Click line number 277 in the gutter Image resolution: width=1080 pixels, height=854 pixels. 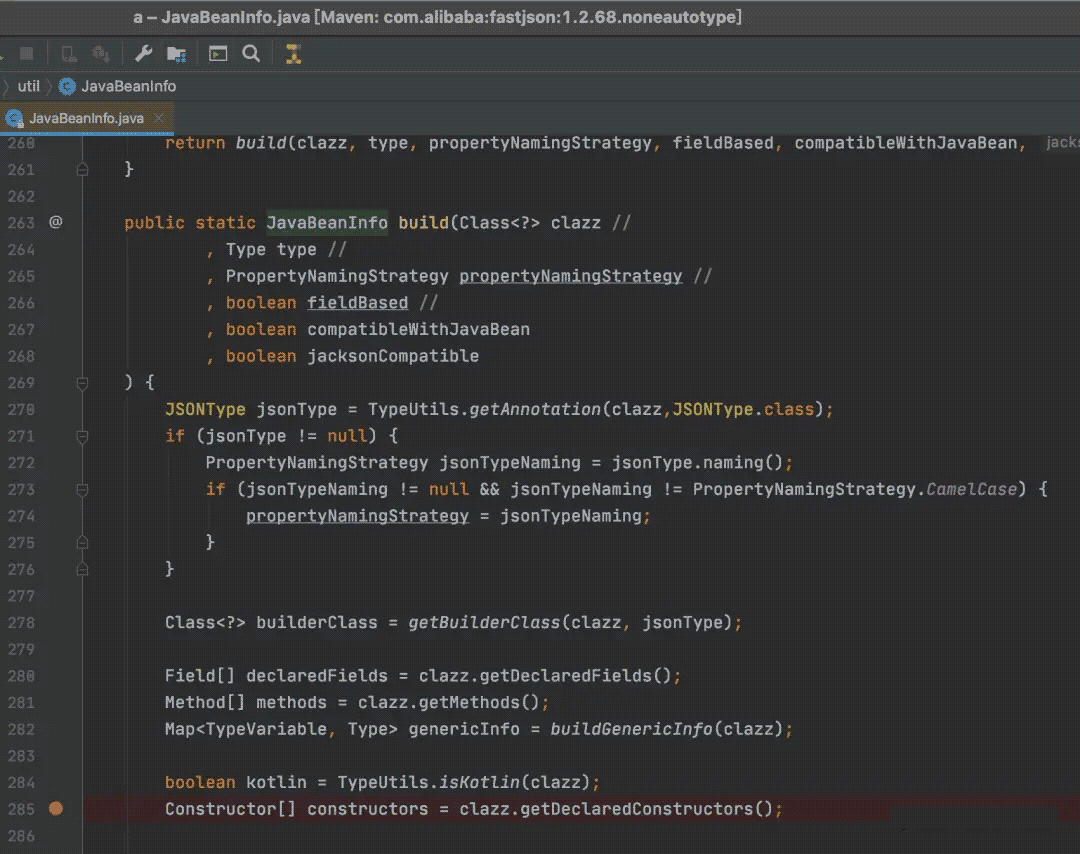(x=21, y=596)
